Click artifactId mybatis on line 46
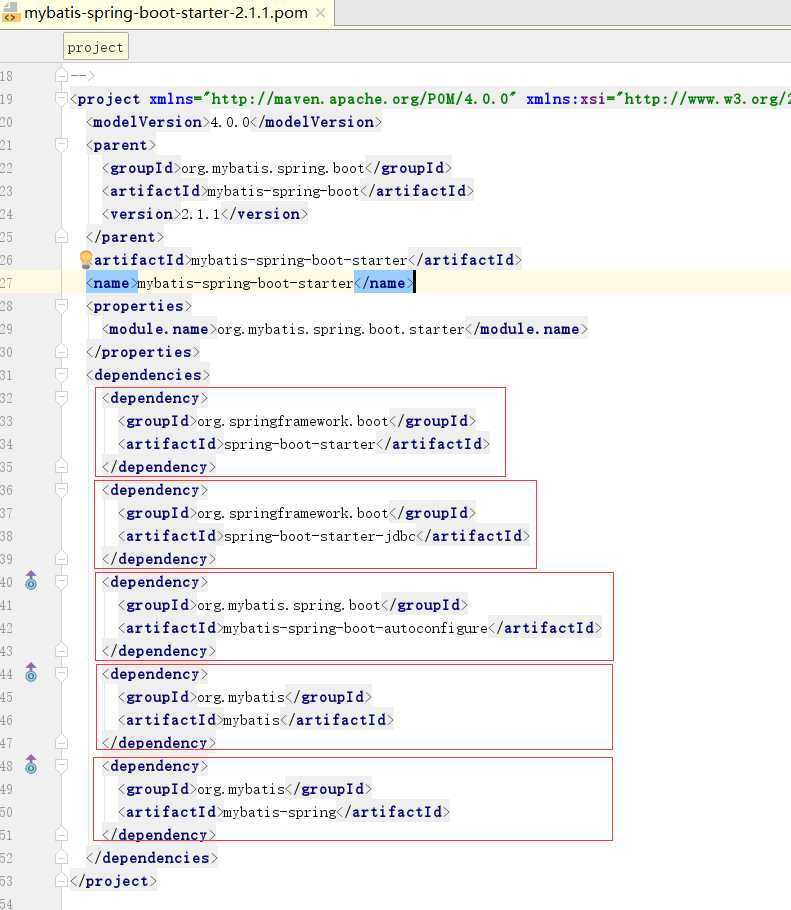 252,720
